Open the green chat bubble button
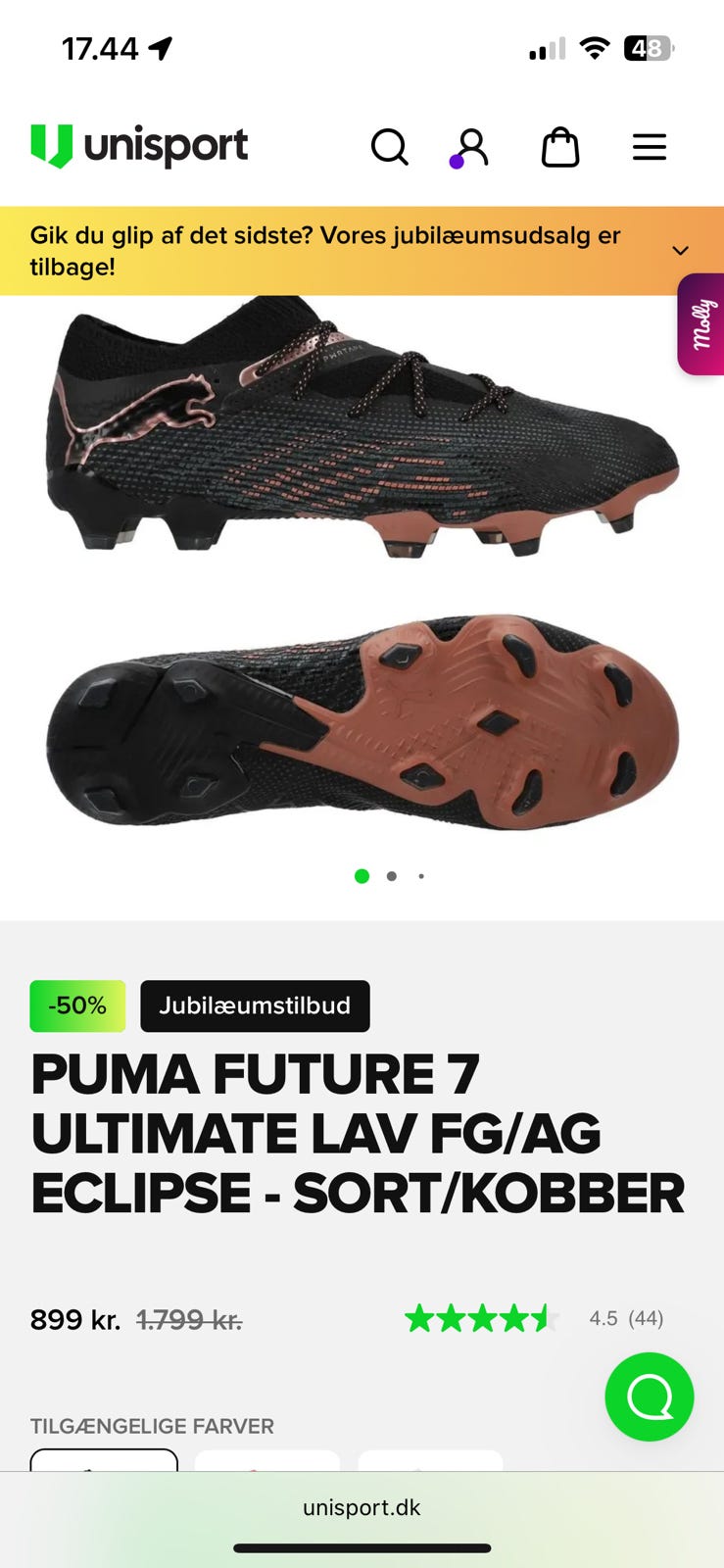The height and width of the screenshot is (1568, 724). point(650,1396)
